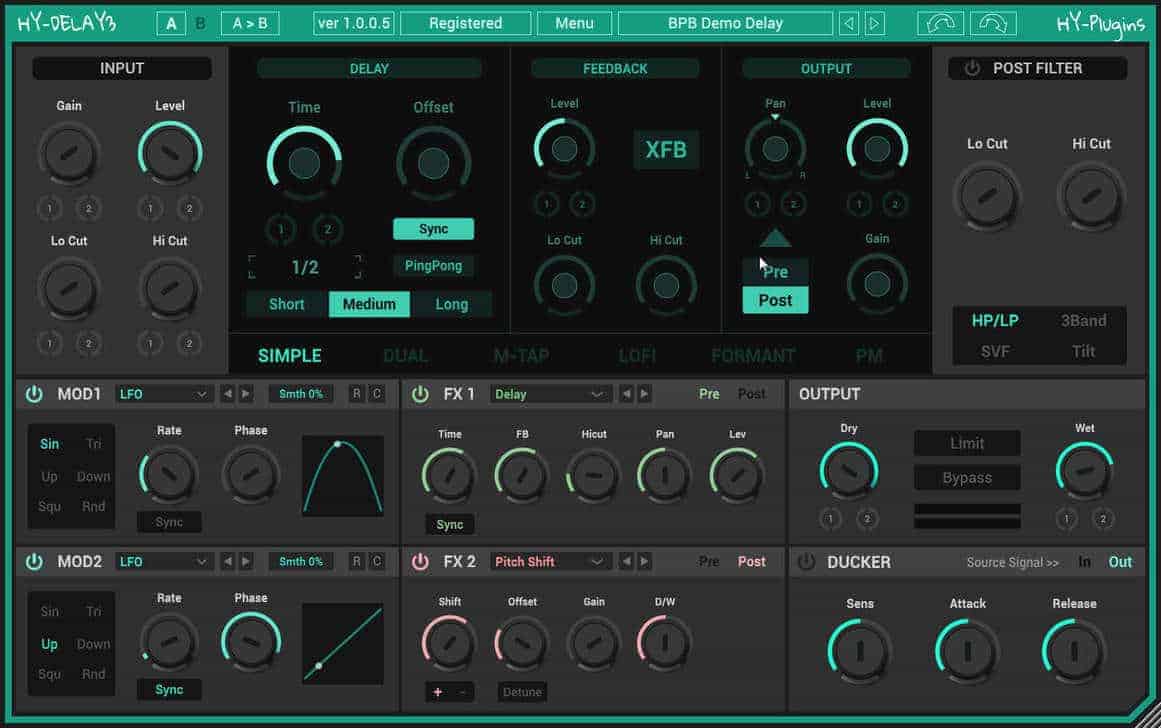
Task: Disable FX 2 with its power icon
Action: point(420,562)
